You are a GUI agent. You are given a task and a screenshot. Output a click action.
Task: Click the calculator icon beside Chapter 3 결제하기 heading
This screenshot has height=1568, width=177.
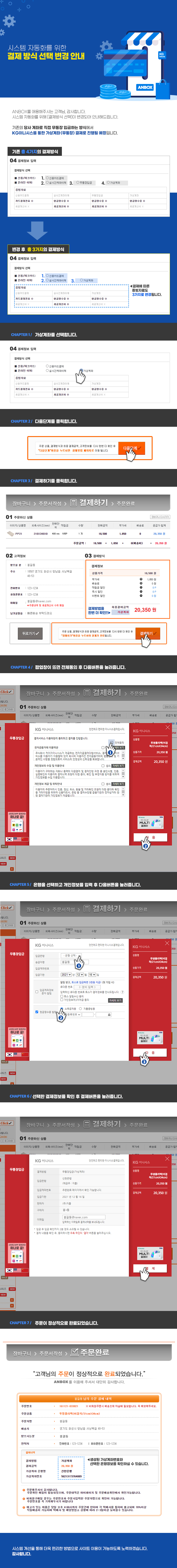[73, 503]
